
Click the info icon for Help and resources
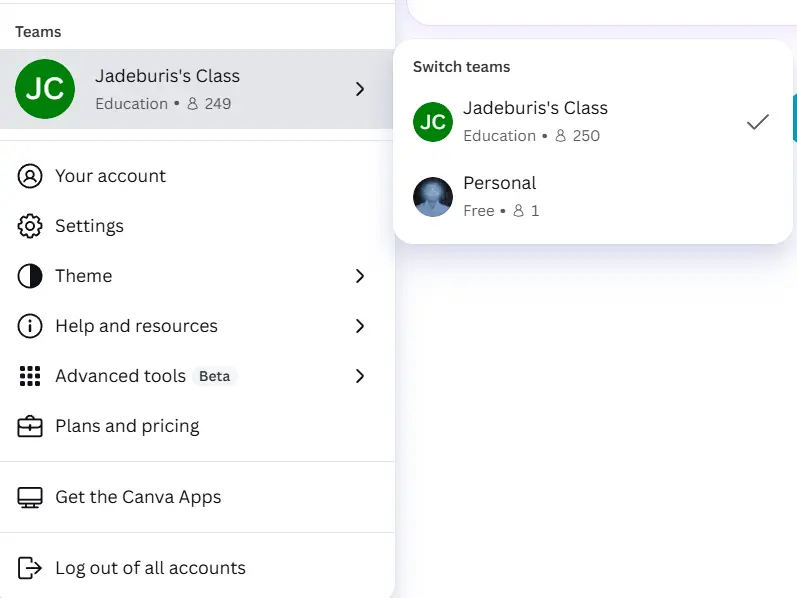coord(30,326)
